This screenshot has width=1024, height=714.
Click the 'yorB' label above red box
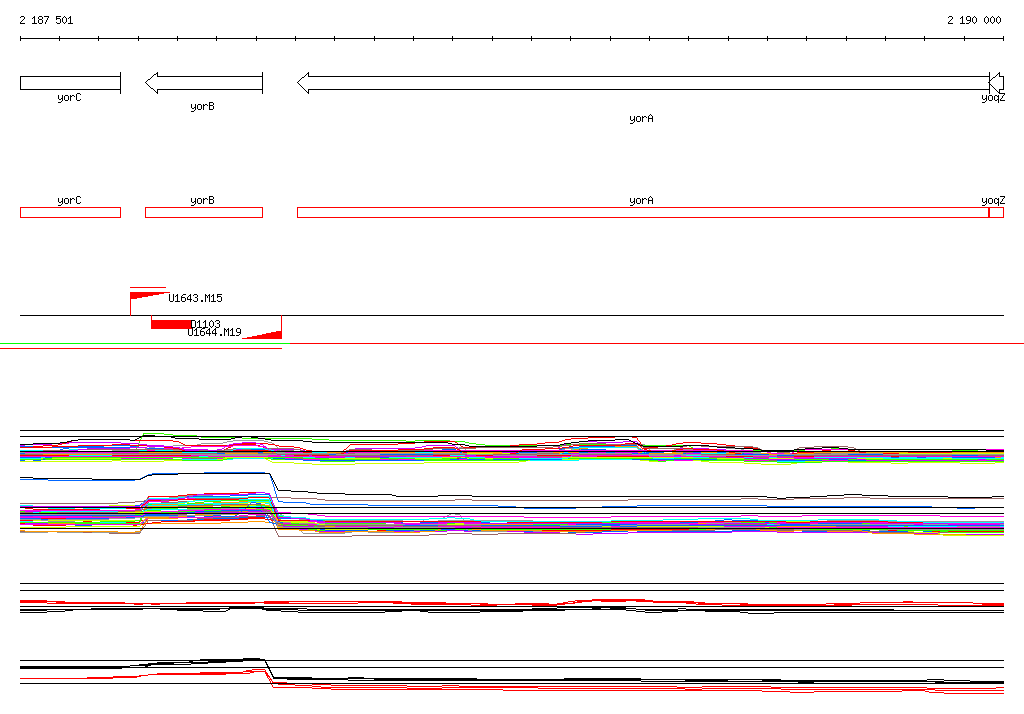(202, 201)
